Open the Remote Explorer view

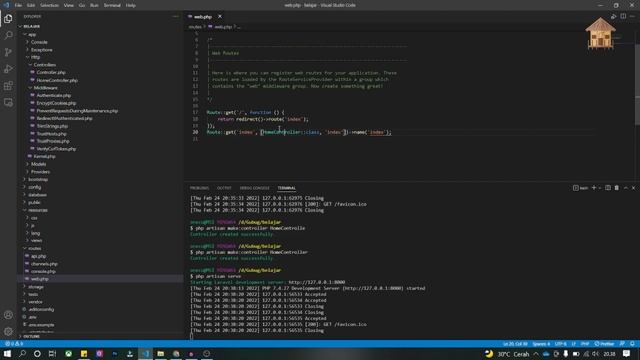(8, 102)
